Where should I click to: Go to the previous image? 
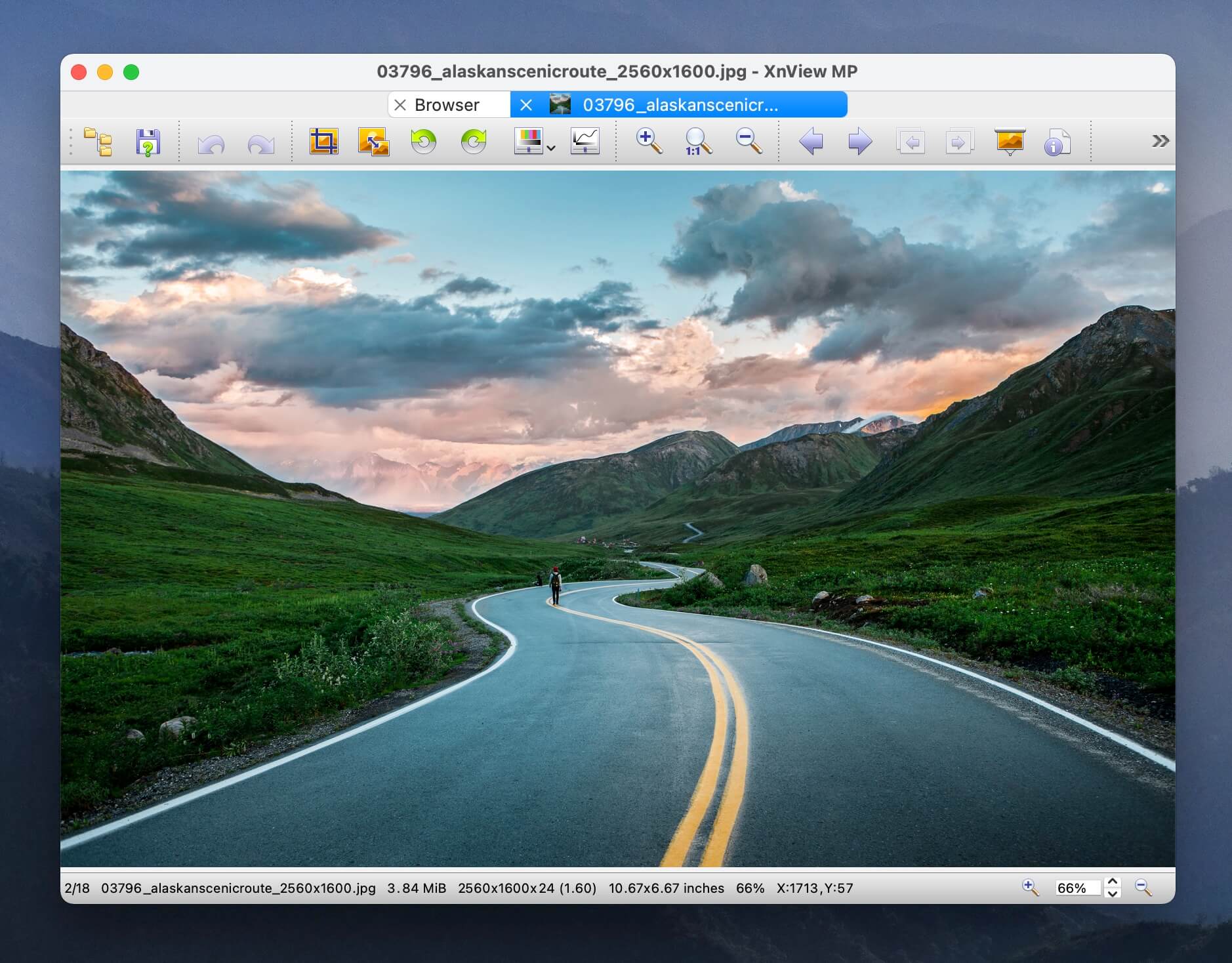(x=811, y=141)
